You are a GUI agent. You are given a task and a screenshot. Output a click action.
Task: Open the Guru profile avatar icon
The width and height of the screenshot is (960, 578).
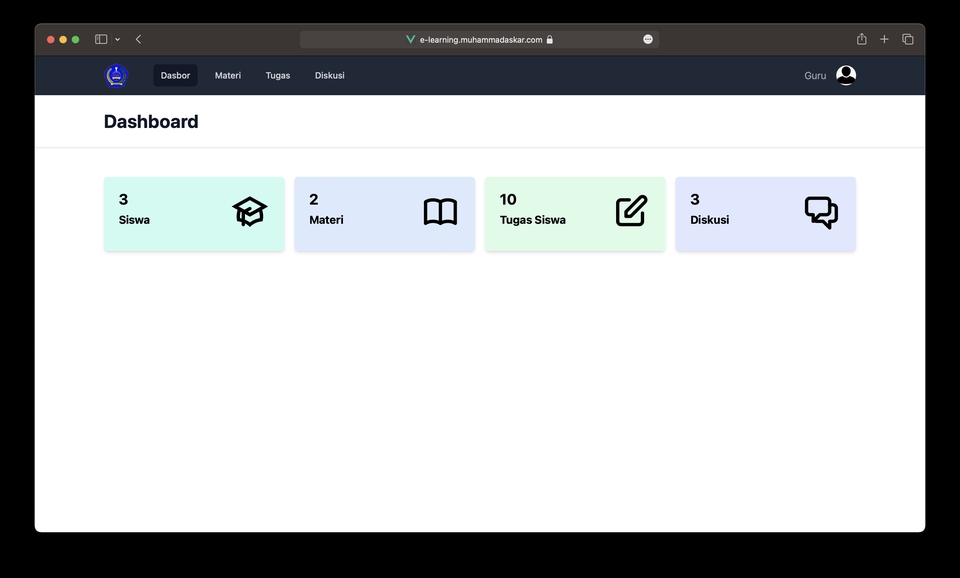pos(846,74)
